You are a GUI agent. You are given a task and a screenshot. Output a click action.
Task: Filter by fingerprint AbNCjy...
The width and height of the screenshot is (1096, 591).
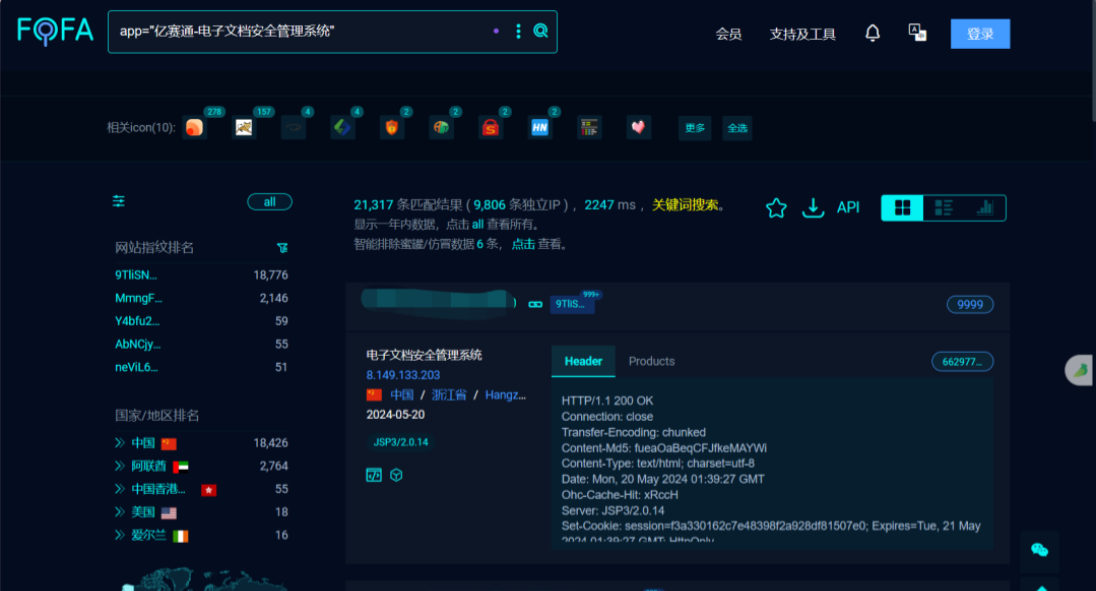coord(138,344)
